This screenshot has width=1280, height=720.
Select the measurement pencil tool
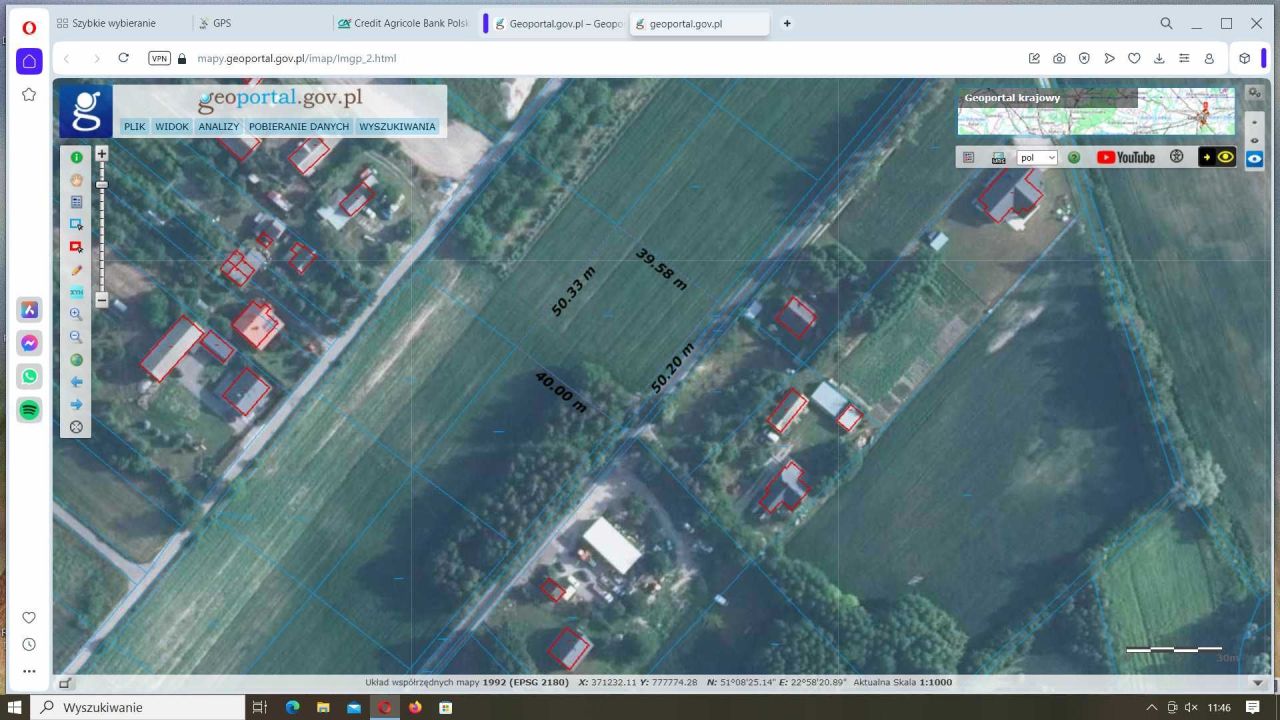76,270
